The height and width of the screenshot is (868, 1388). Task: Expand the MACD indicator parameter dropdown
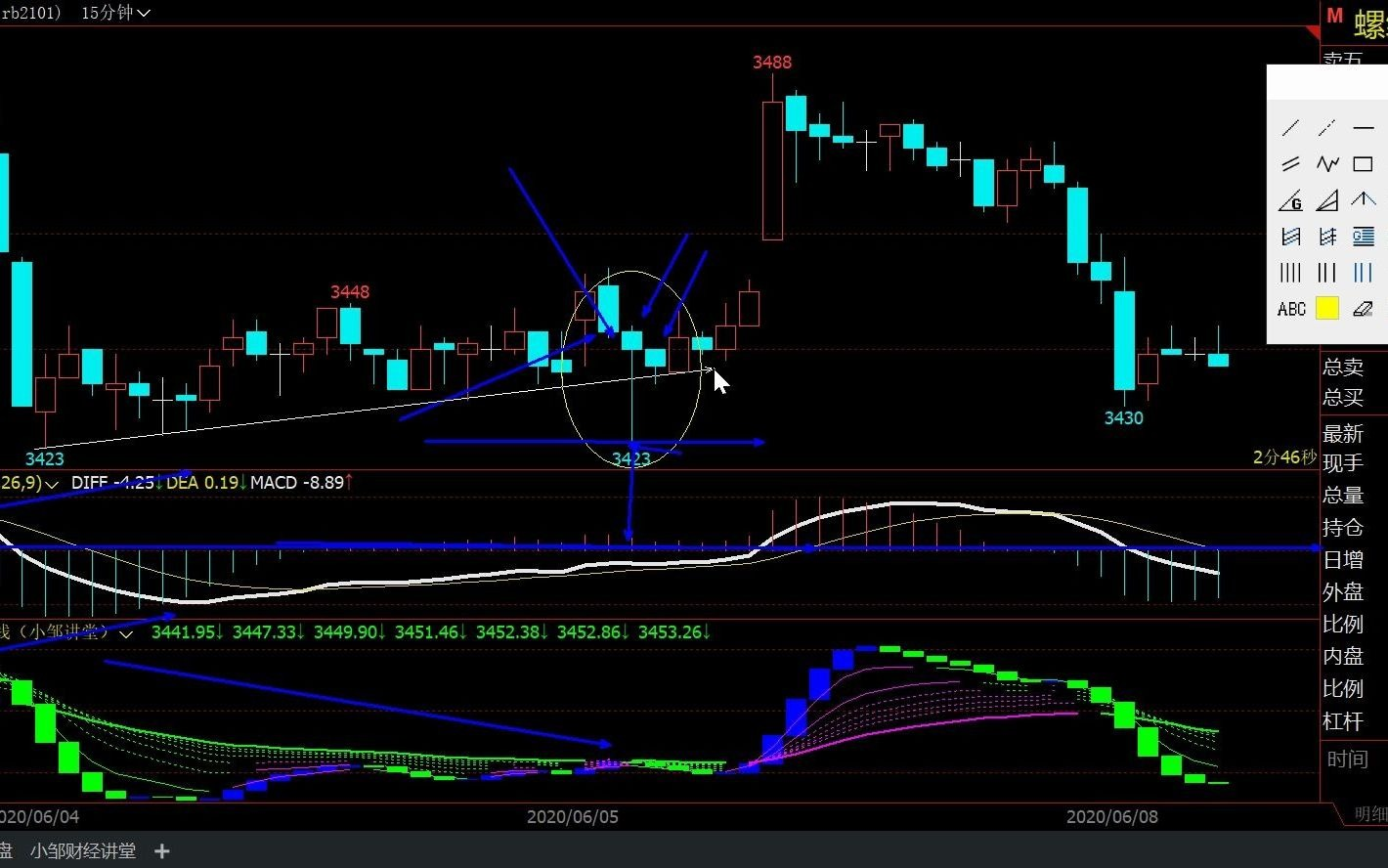pos(51,483)
